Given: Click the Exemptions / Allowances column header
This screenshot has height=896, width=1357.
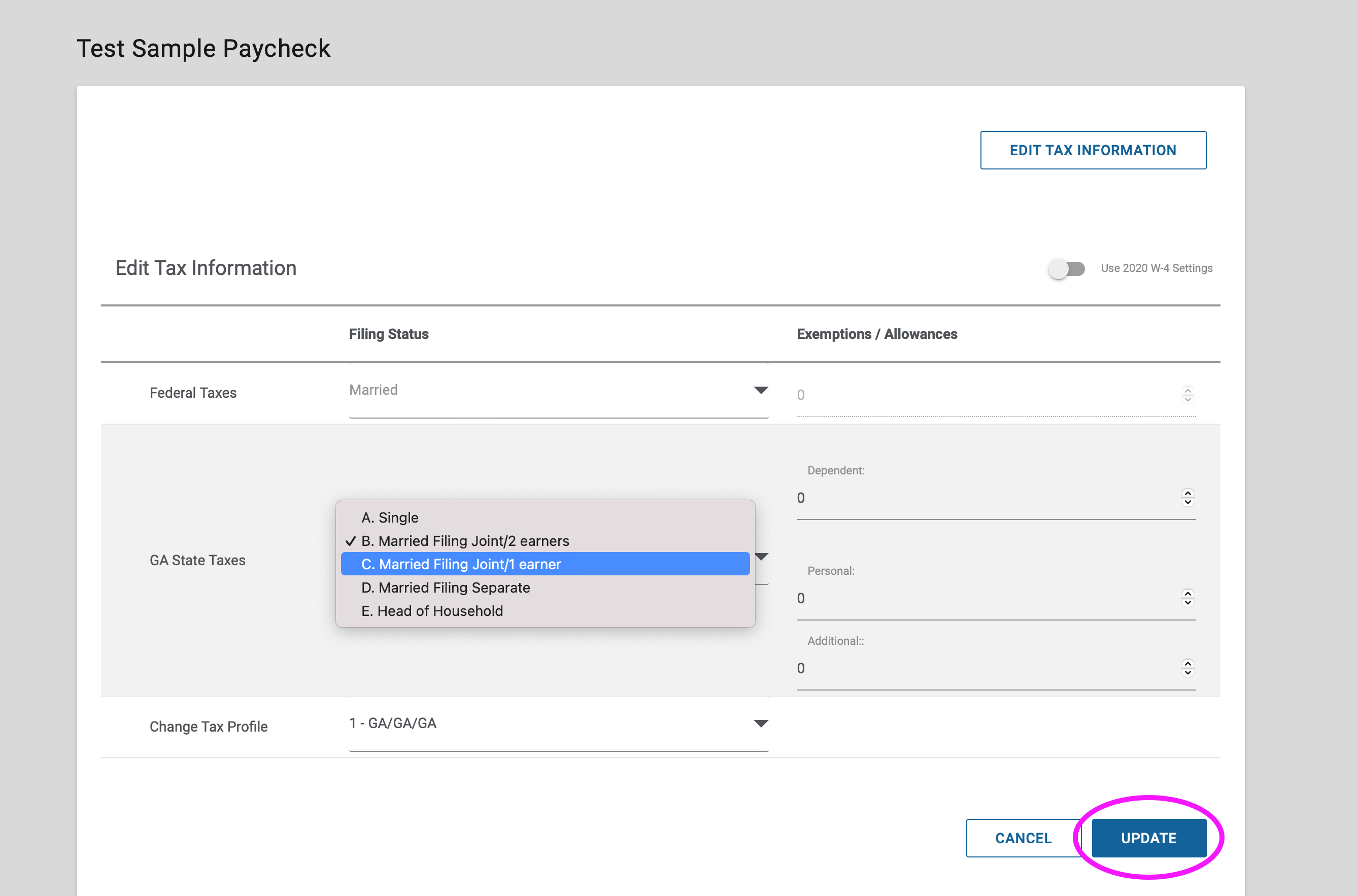Looking at the screenshot, I should click(x=877, y=334).
